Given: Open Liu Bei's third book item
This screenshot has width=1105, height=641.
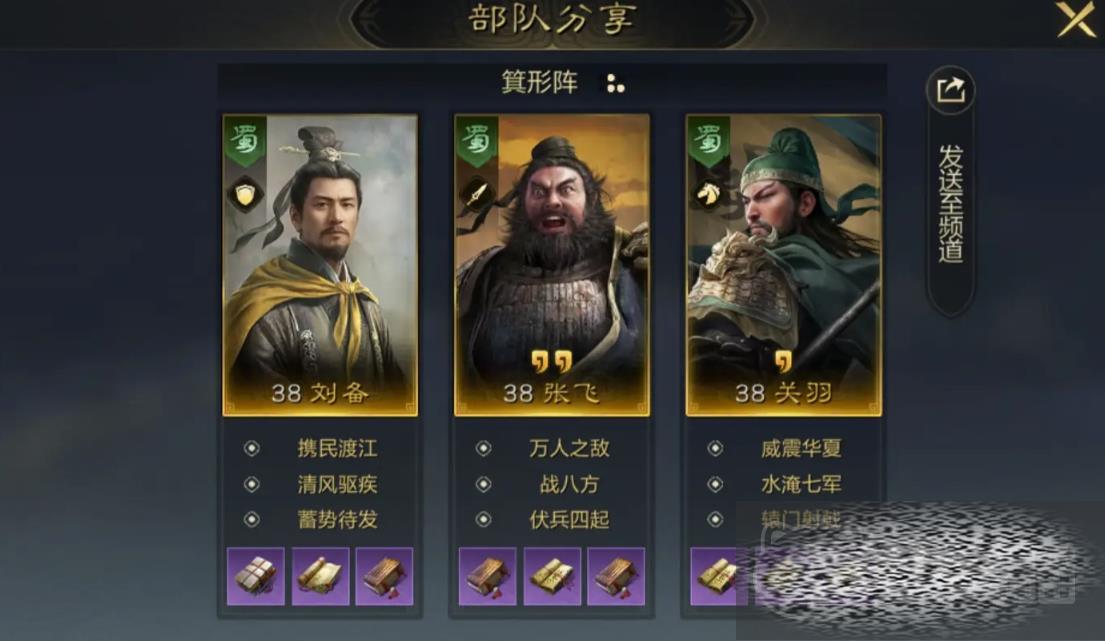Looking at the screenshot, I should [384, 576].
